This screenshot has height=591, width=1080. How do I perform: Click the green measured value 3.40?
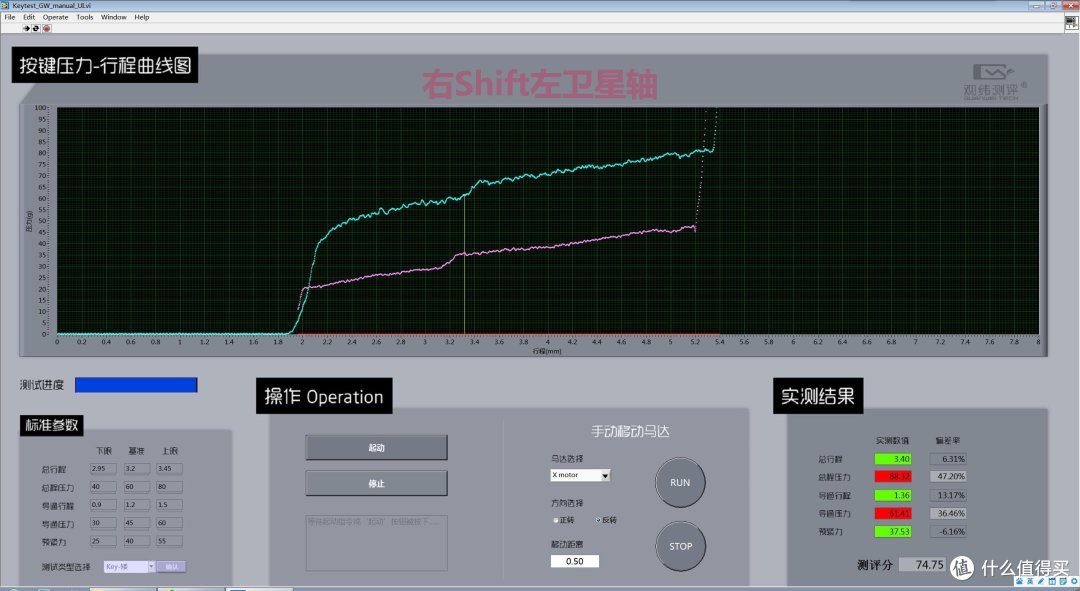click(x=893, y=459)
